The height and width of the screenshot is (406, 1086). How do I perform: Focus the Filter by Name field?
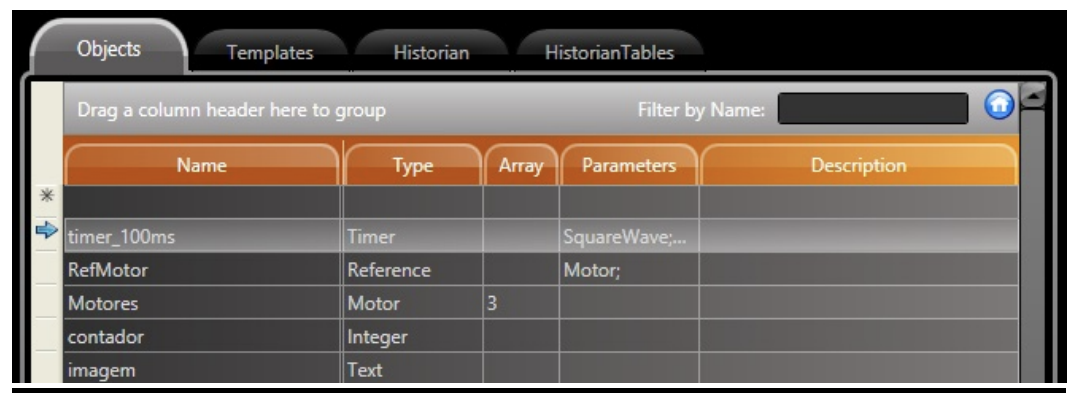click(x=873, y=109)
